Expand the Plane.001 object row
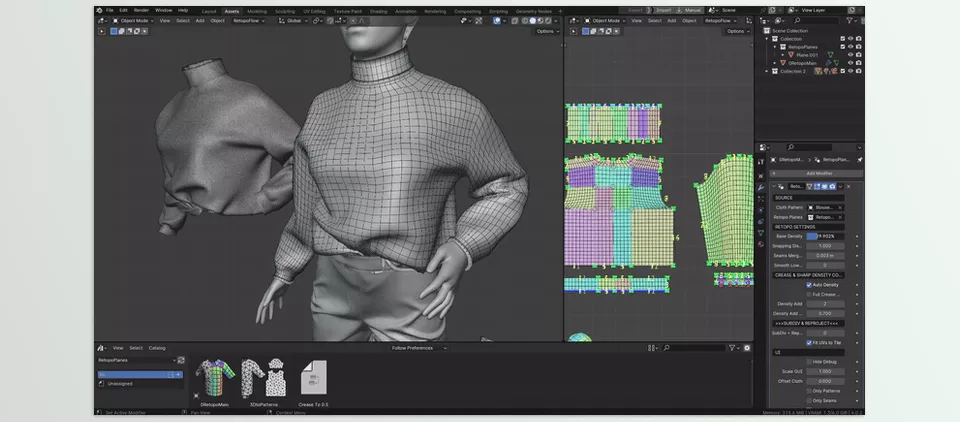960x422 pixels. point(782,55)
